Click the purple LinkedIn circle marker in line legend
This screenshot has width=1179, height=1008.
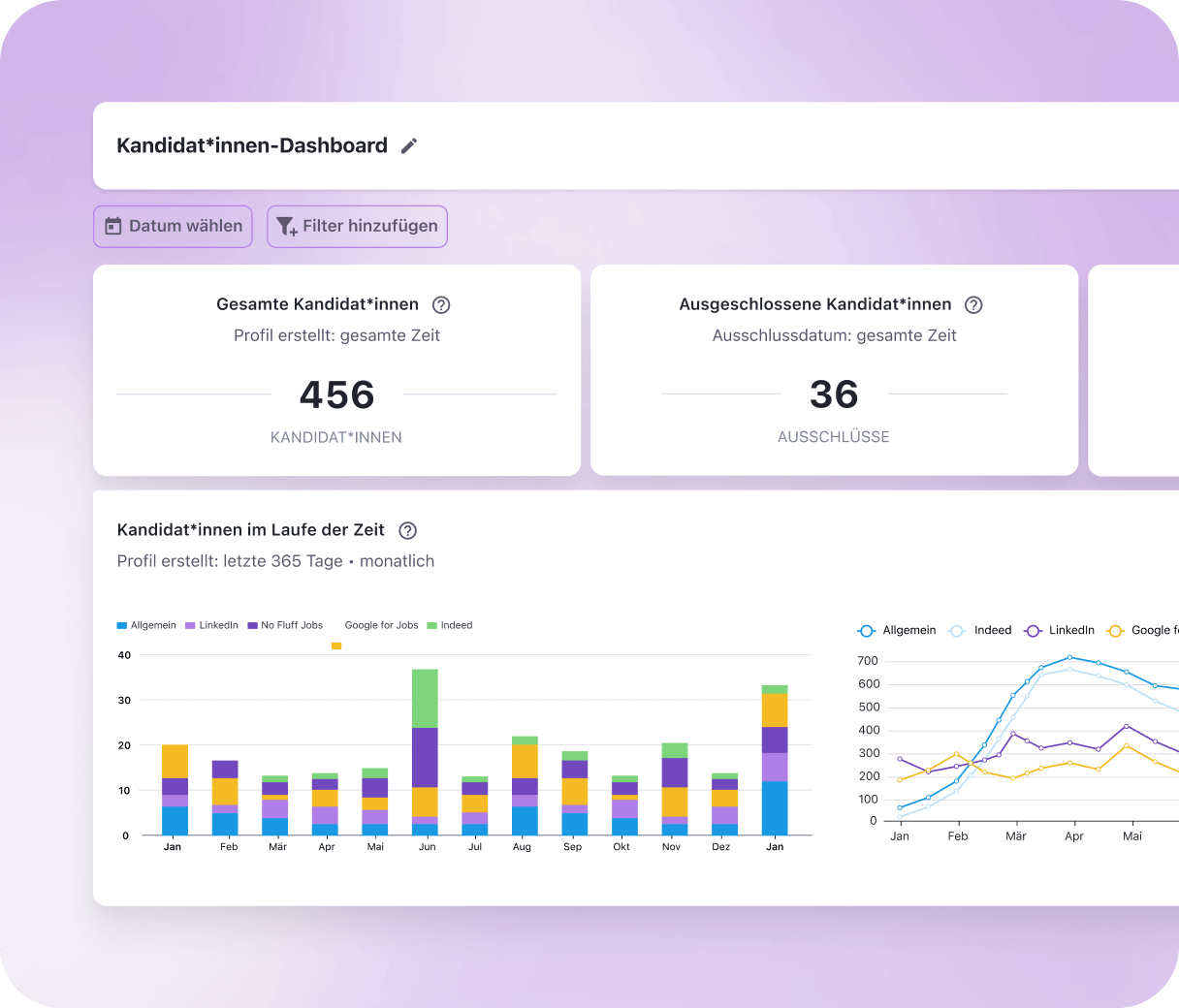tap(1034, 630)
